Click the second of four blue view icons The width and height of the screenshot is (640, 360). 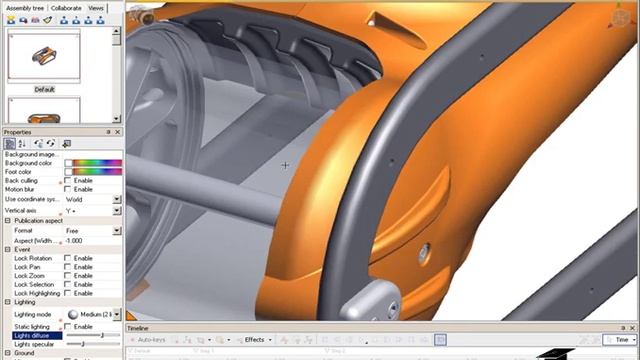pos(76,20)
